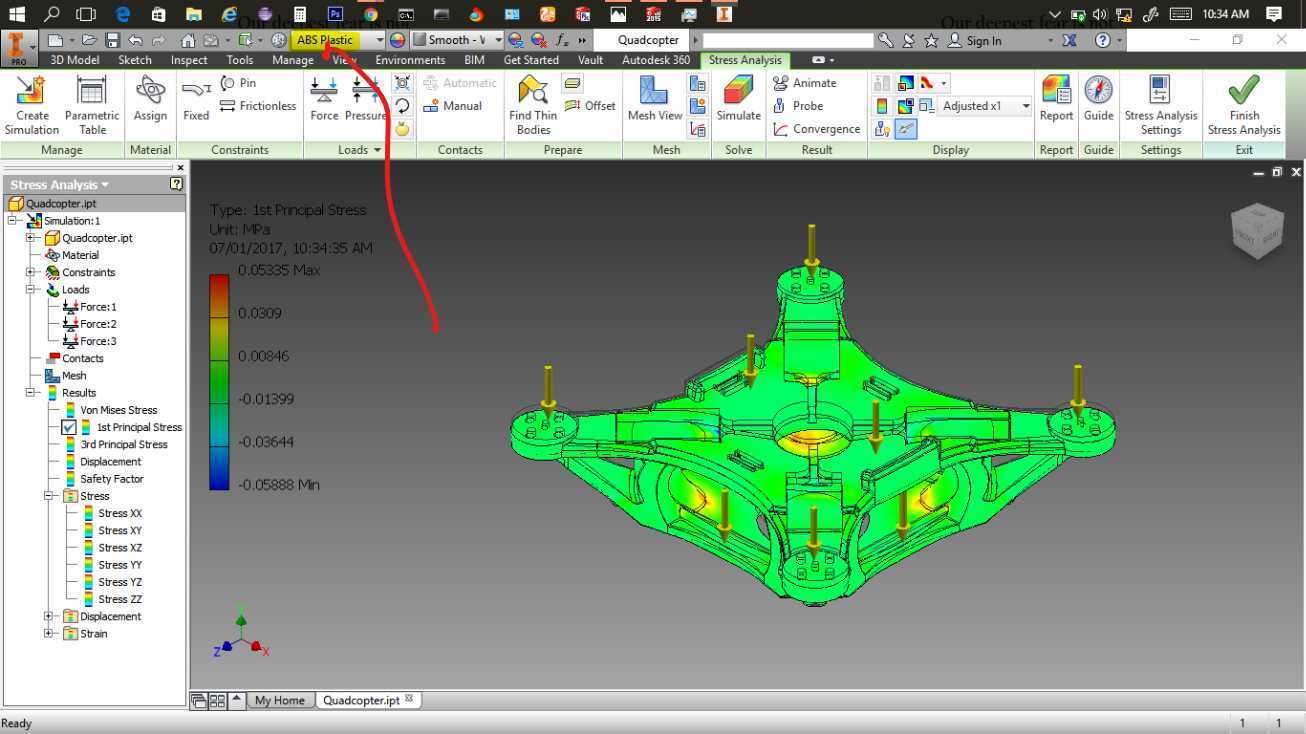Click the clock in the Windows taskbar
This screenshot has height=734, width=1306.
click(1225, 14)
